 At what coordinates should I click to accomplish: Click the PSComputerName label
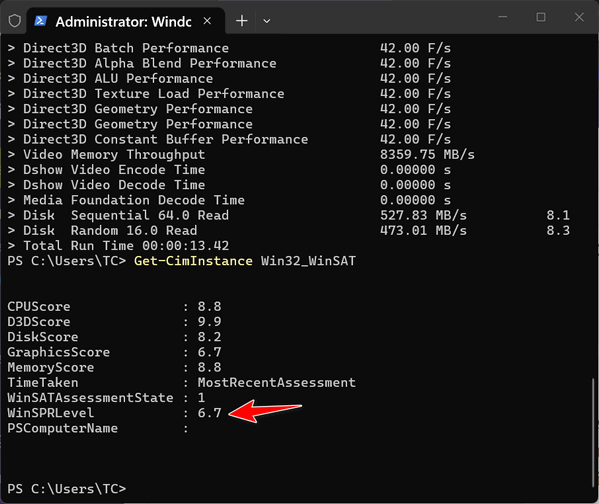click(63, 428)
